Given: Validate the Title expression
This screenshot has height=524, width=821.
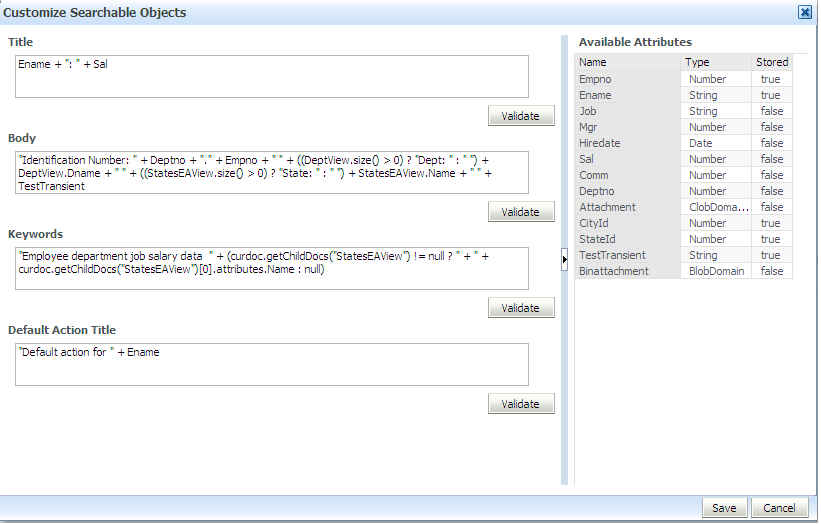Looking at the screenshot, I should pos(520,116).
